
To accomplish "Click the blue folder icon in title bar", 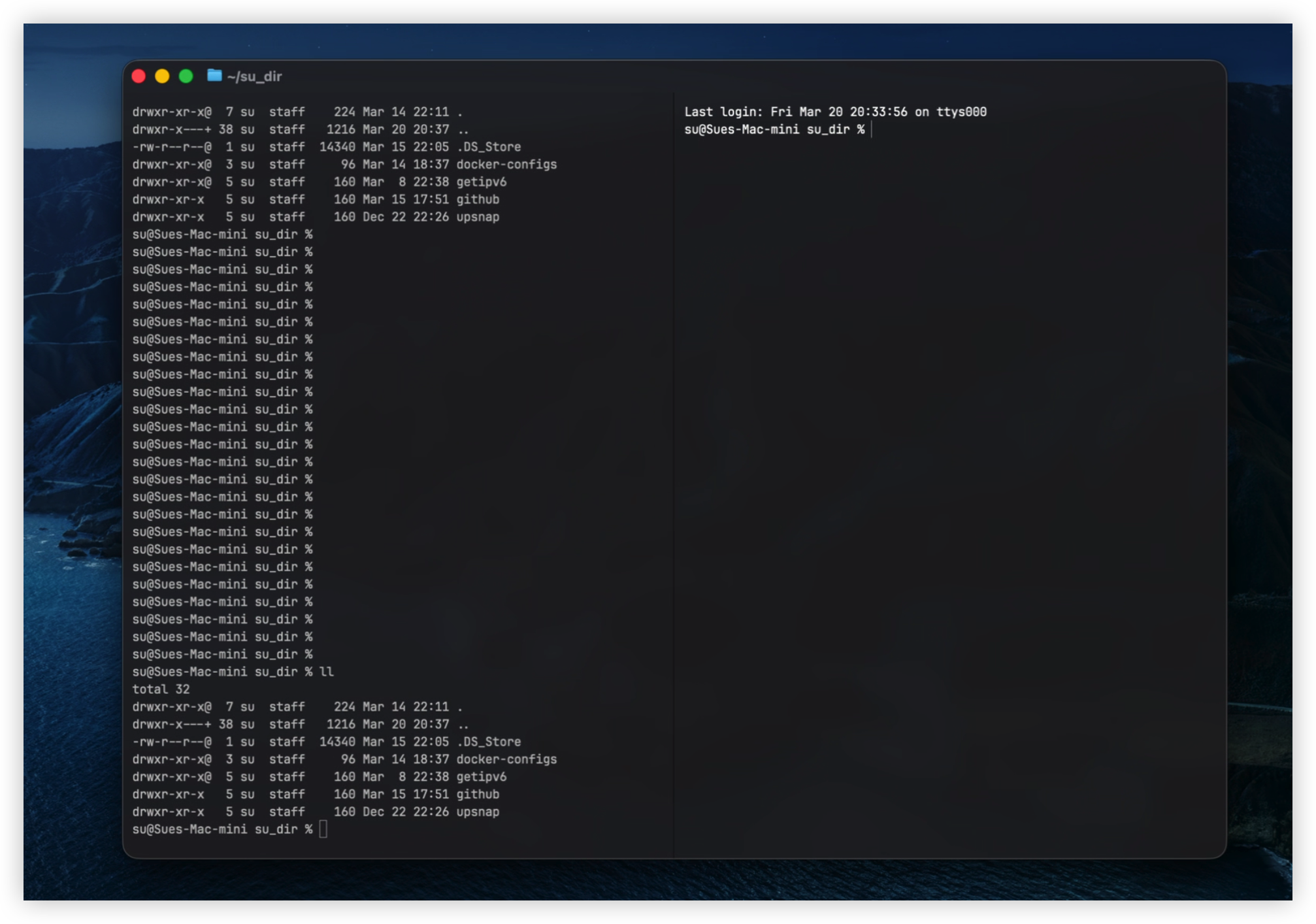I will click(214, 76).
